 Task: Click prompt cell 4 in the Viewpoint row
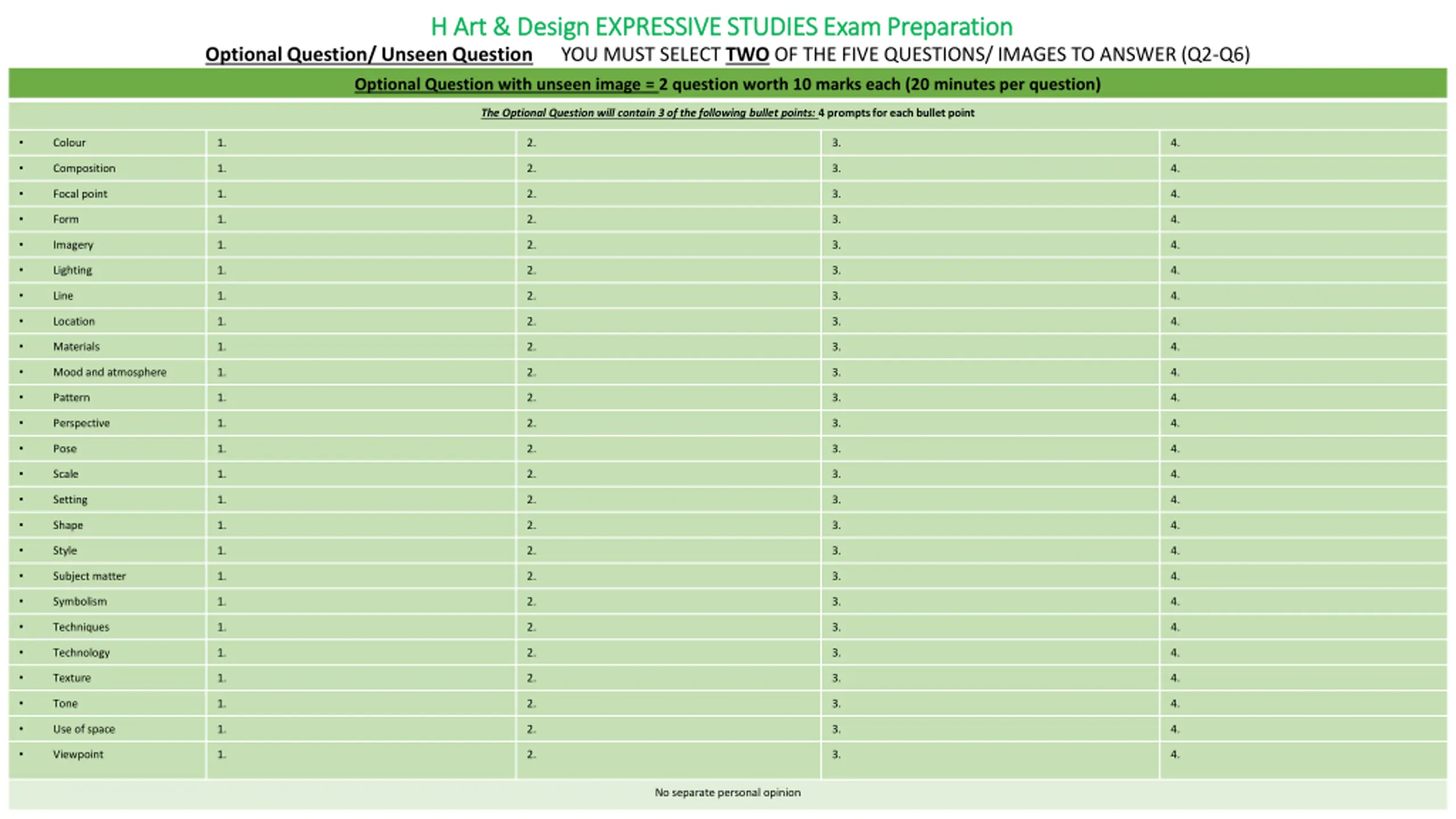click(1304, 760)
